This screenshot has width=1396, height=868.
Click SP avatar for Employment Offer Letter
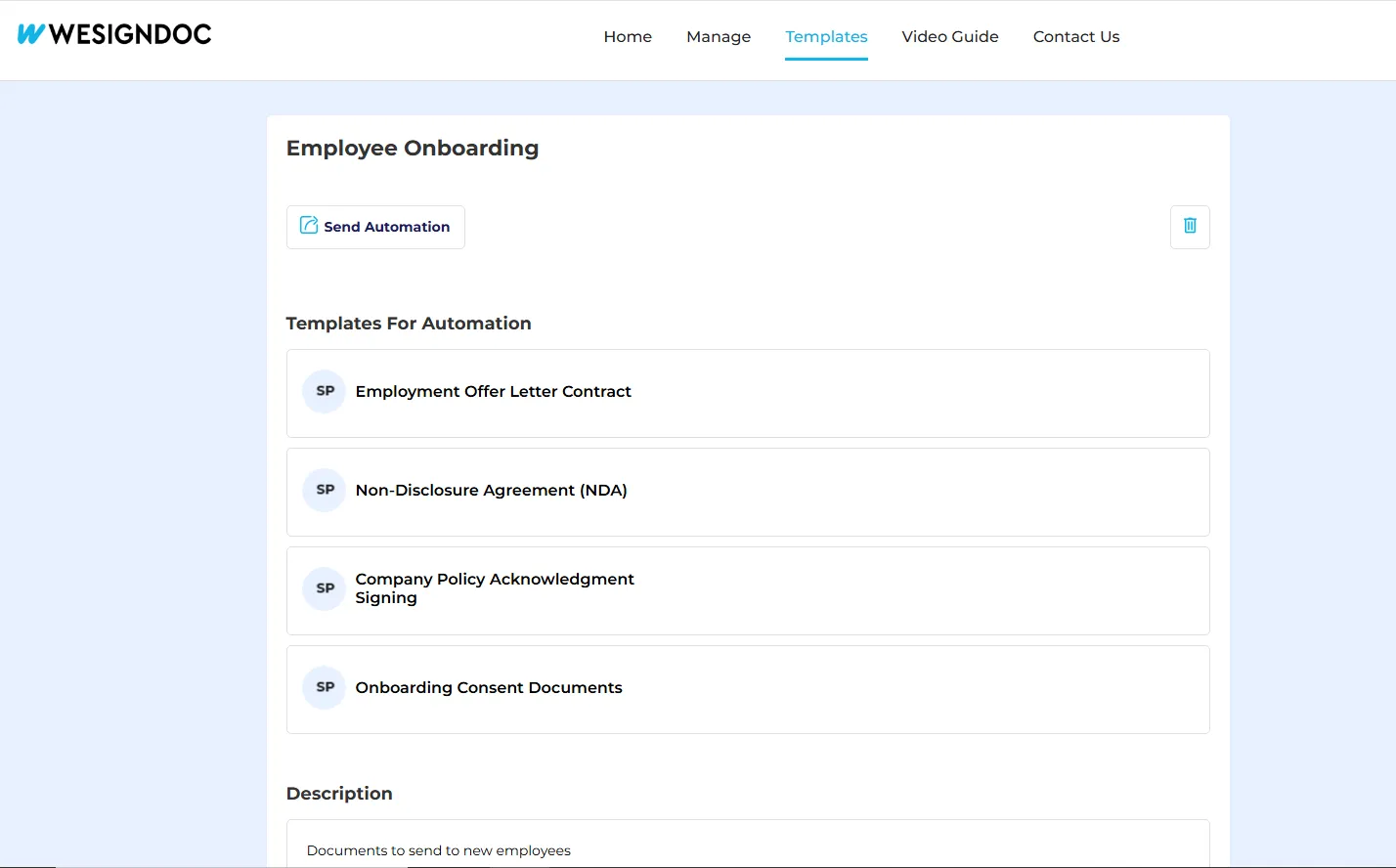[x=325, y=391]
